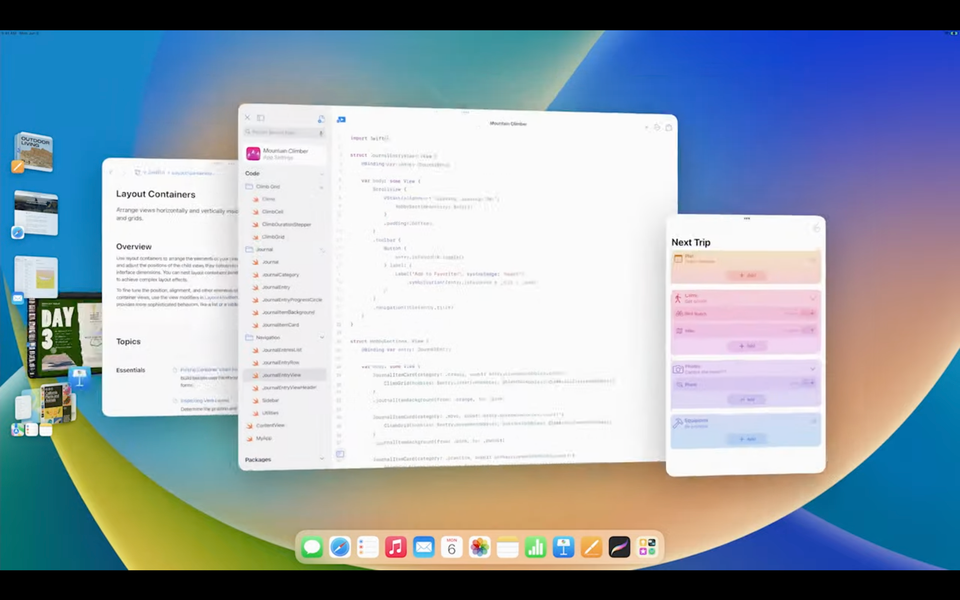The height and width of the screenshot is (600, 960).
Task: Open the Music app in the dock
Action: [396, 547]
